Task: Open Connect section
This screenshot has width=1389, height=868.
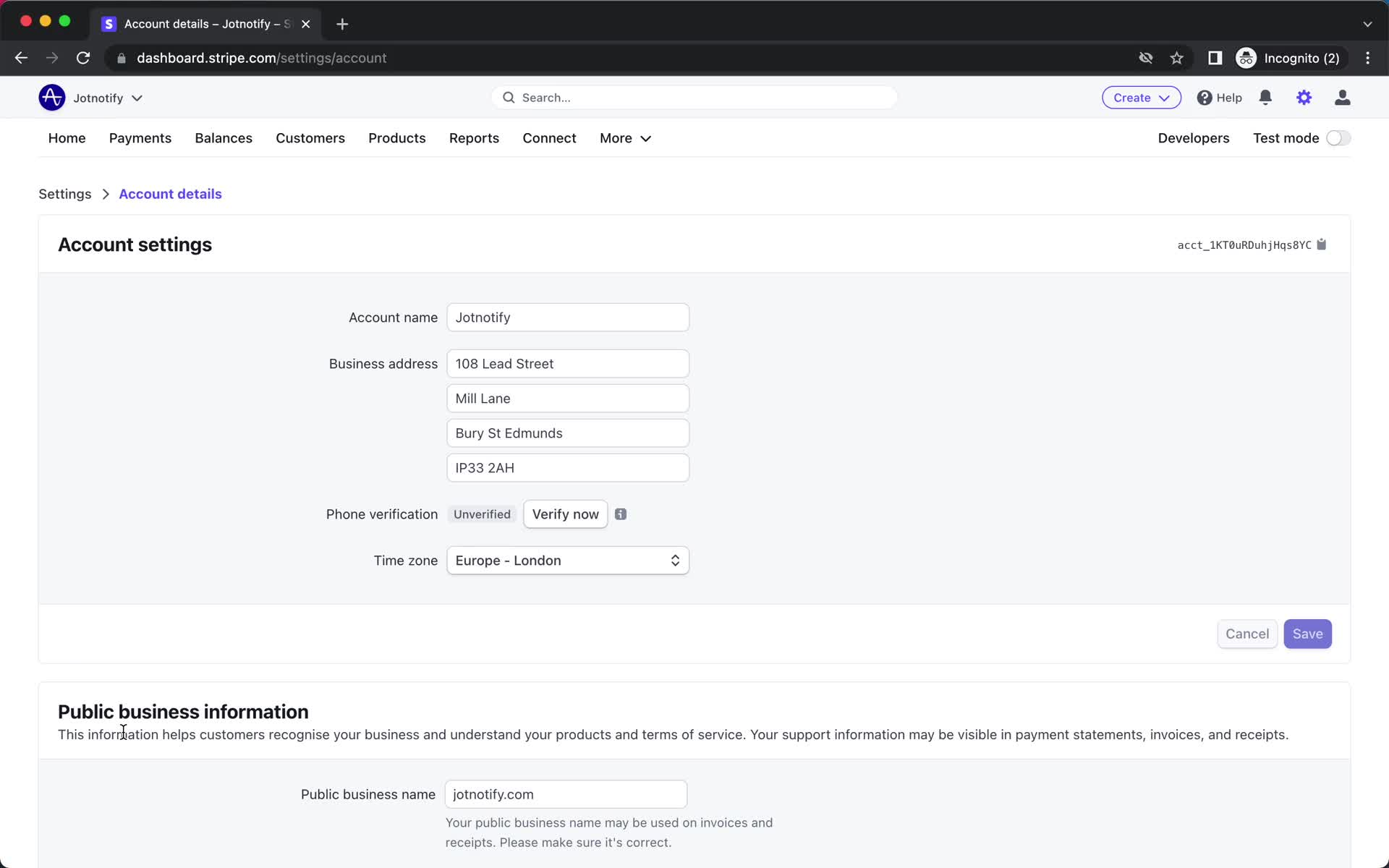Action: point(549,138)
